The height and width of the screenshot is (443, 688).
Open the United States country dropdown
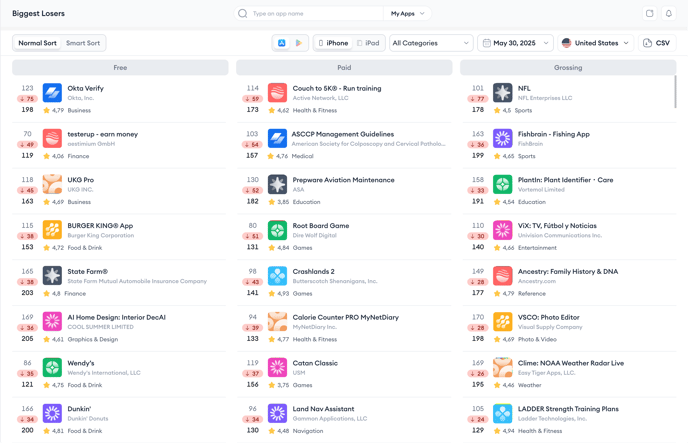pyautogui.click(x=595, y=43)
